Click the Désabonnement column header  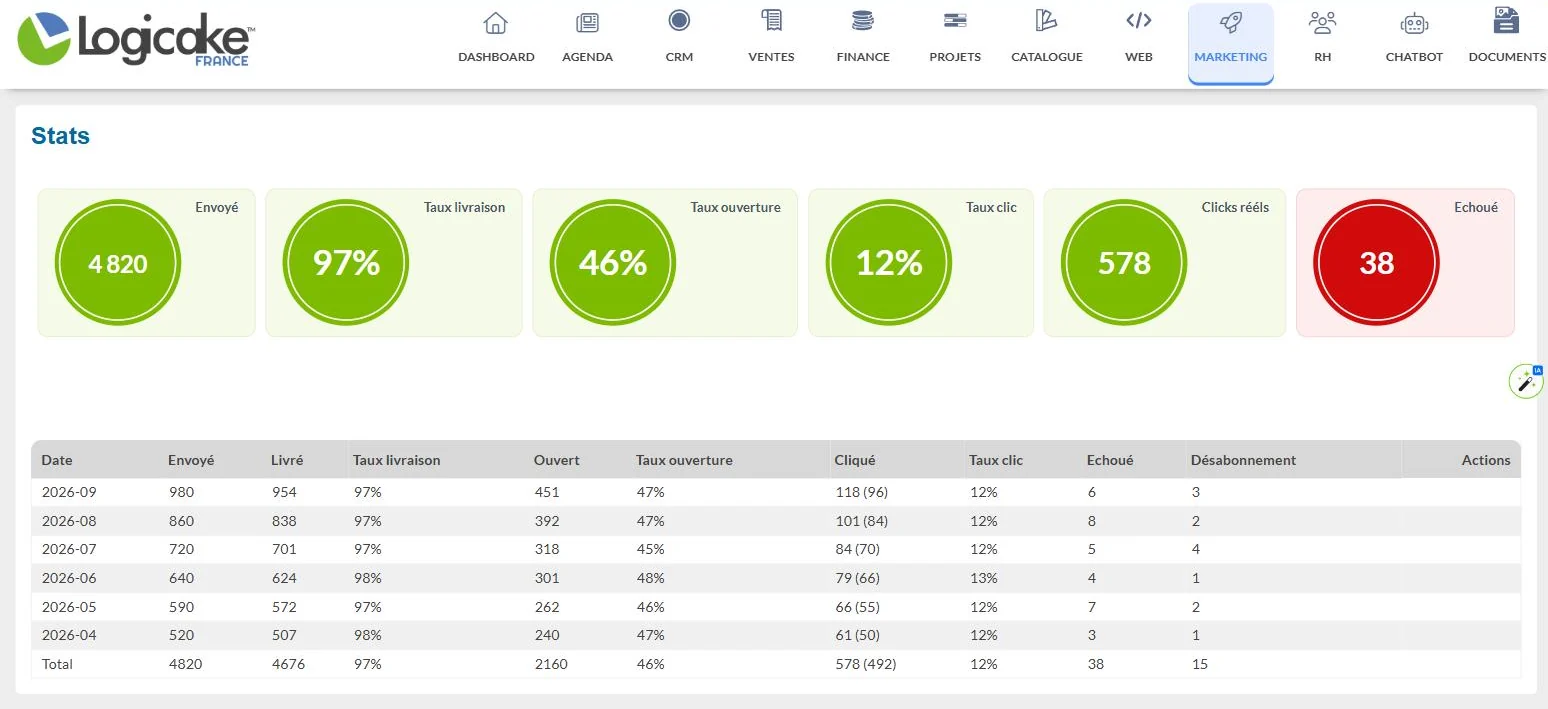(x=1243, y=460)
